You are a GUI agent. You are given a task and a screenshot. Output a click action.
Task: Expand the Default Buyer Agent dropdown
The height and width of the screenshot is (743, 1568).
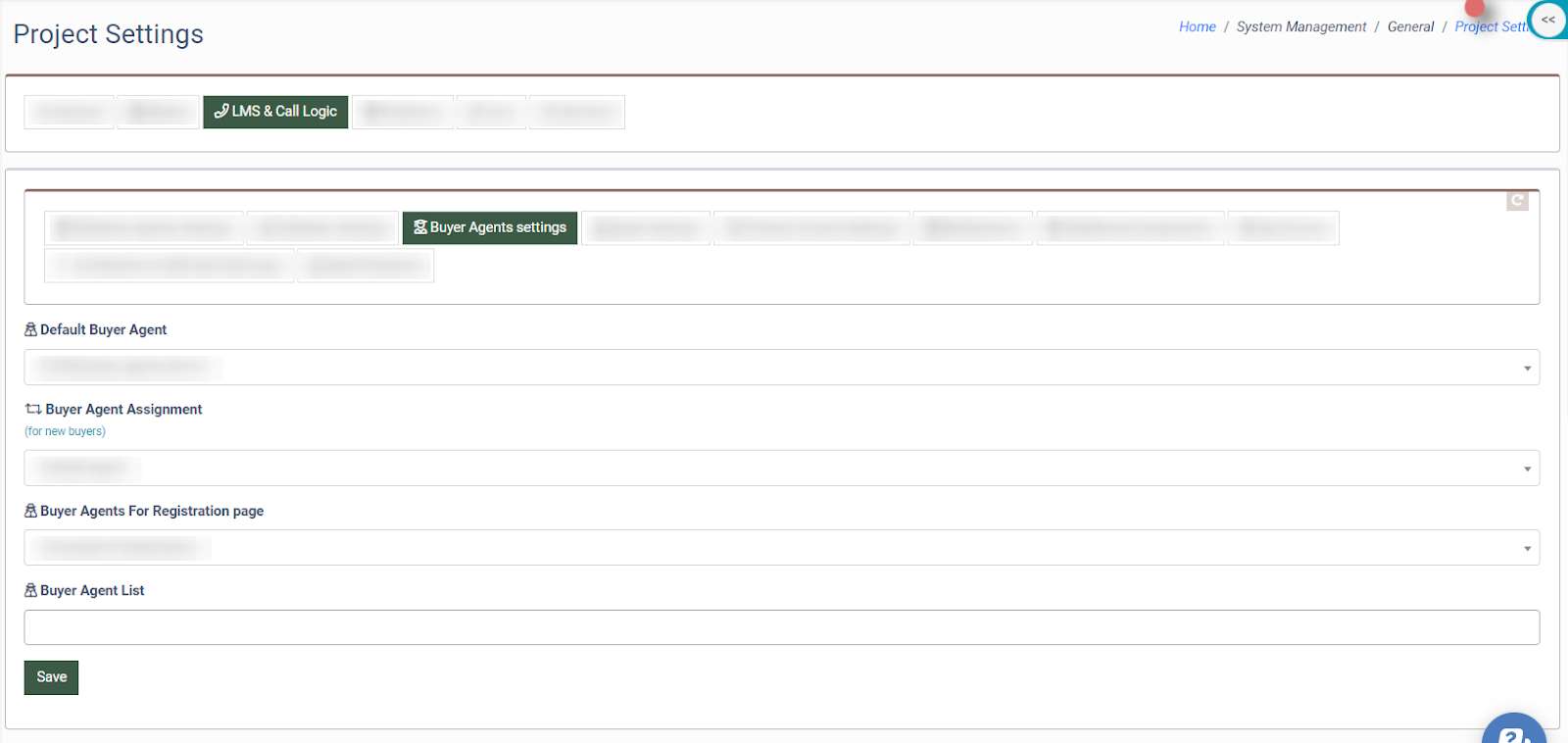[x=1526, y=369]
